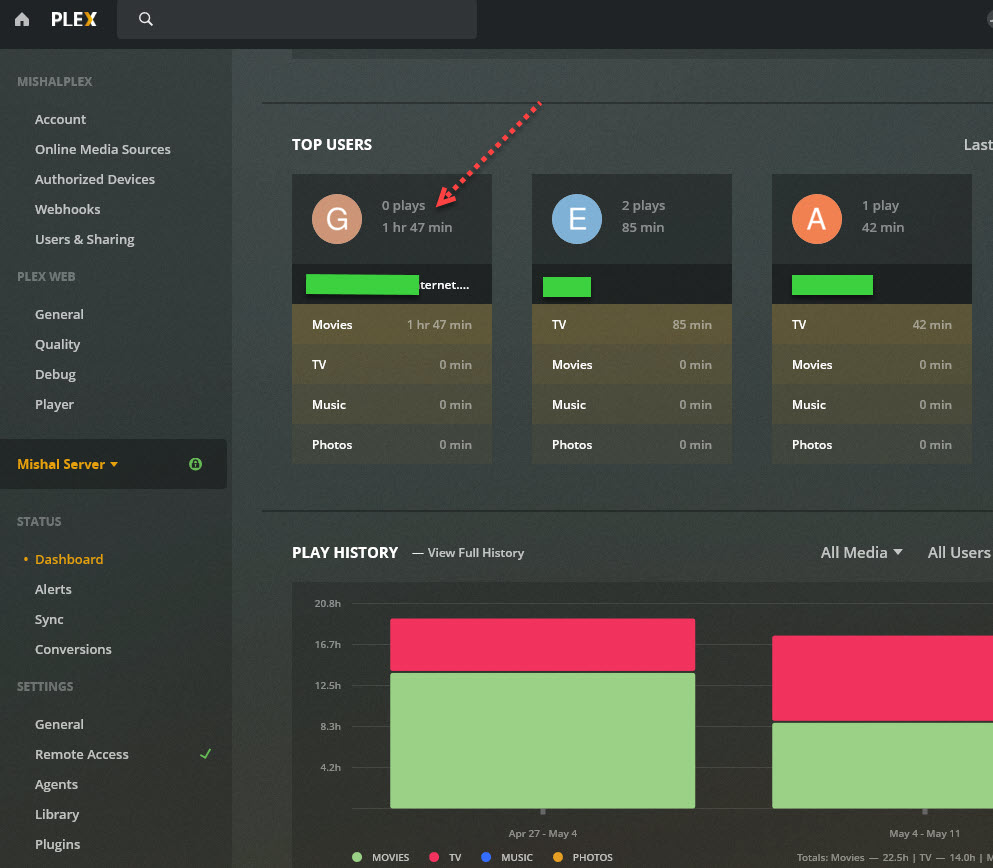This screenshot has height=868, width=993.
Task: Open View Full History link
Action: (476, 553)
